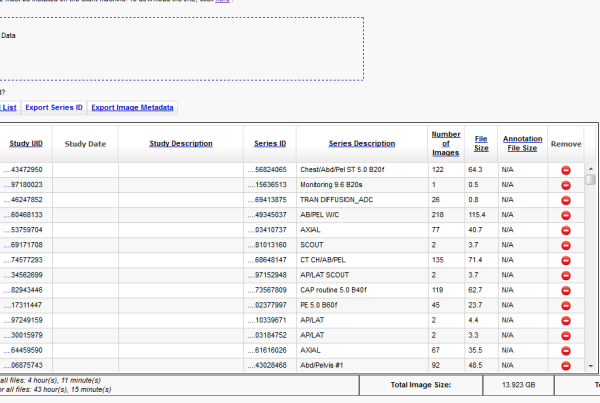This screenshot has width=600, height=403.
Task: Remove AP/LAT series with size 3.3
Action: (x=566, y=336)
